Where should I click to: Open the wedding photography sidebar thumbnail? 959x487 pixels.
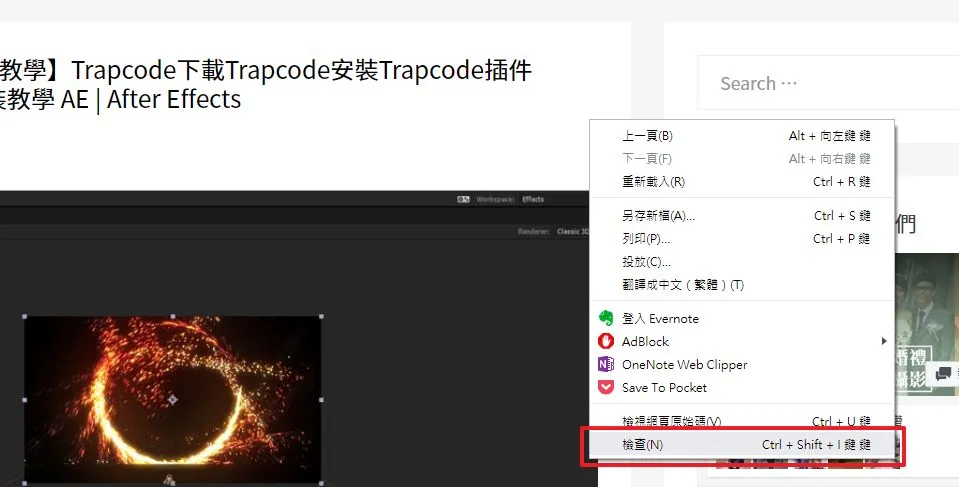tap(927, 324)
